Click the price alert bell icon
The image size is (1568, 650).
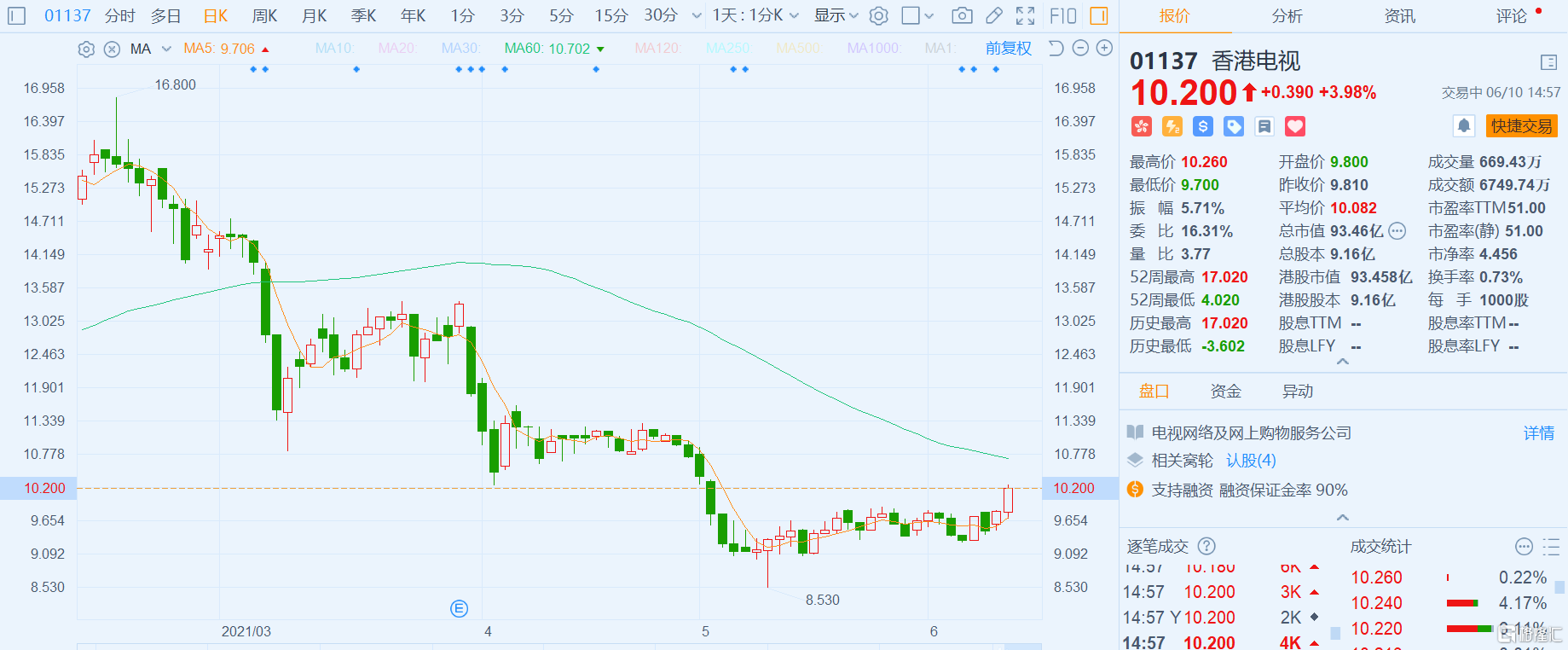1464,126
